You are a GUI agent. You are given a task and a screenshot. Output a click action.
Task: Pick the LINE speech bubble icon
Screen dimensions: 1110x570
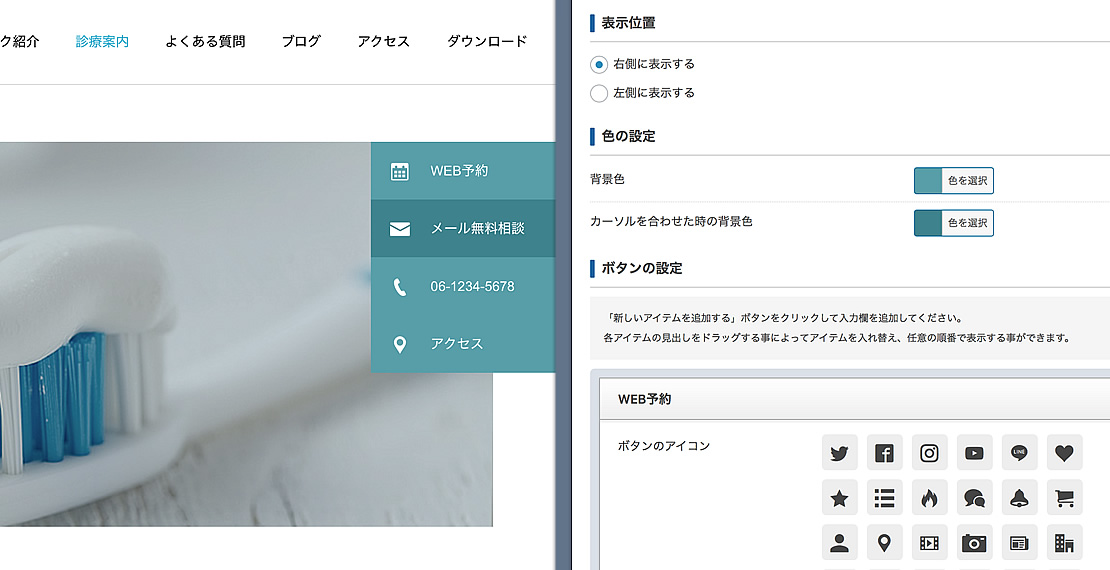click(x=1019, y=452)
